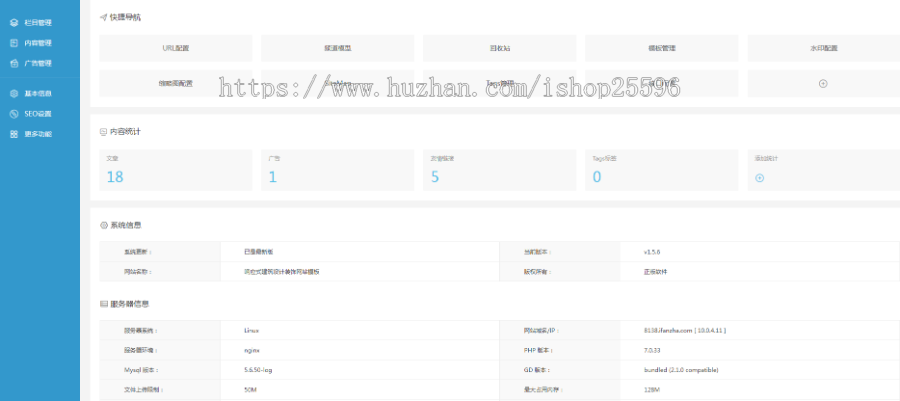Click the 内容统计 heading

click(125, 131)
